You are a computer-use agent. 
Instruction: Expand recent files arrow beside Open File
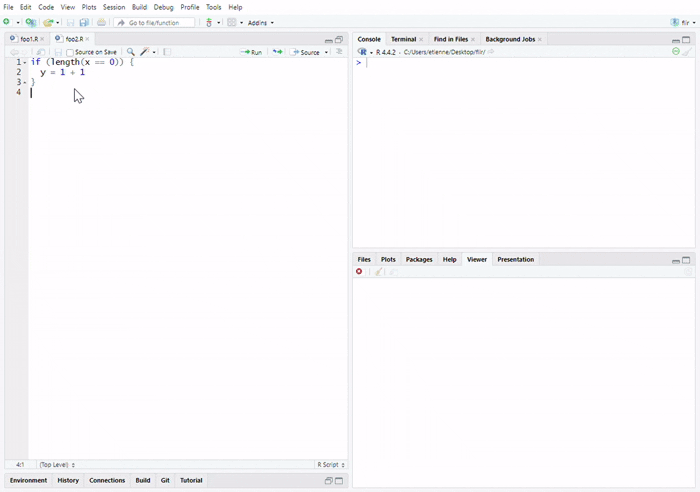(58, 22)
